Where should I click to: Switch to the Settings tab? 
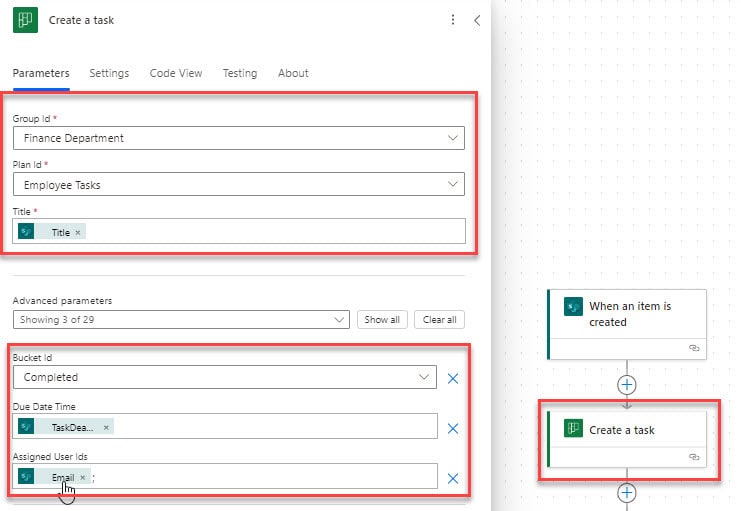click(109, 73)
